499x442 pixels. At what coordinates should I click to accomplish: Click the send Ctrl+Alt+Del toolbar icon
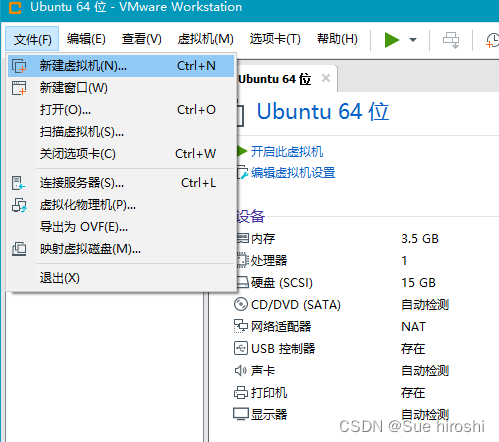(451, 40)
